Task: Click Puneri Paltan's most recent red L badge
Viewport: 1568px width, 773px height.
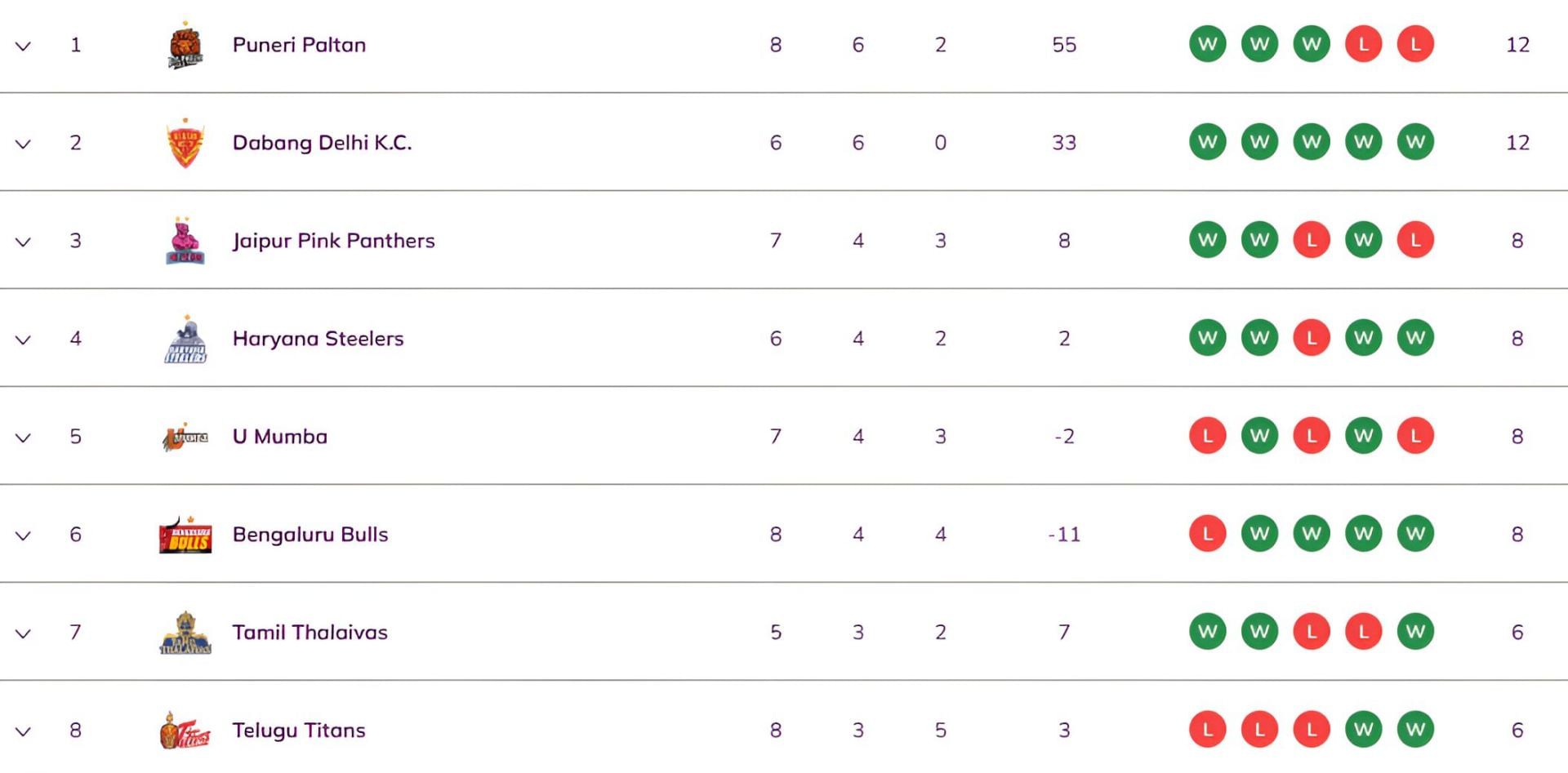Action: point(1415,44)
